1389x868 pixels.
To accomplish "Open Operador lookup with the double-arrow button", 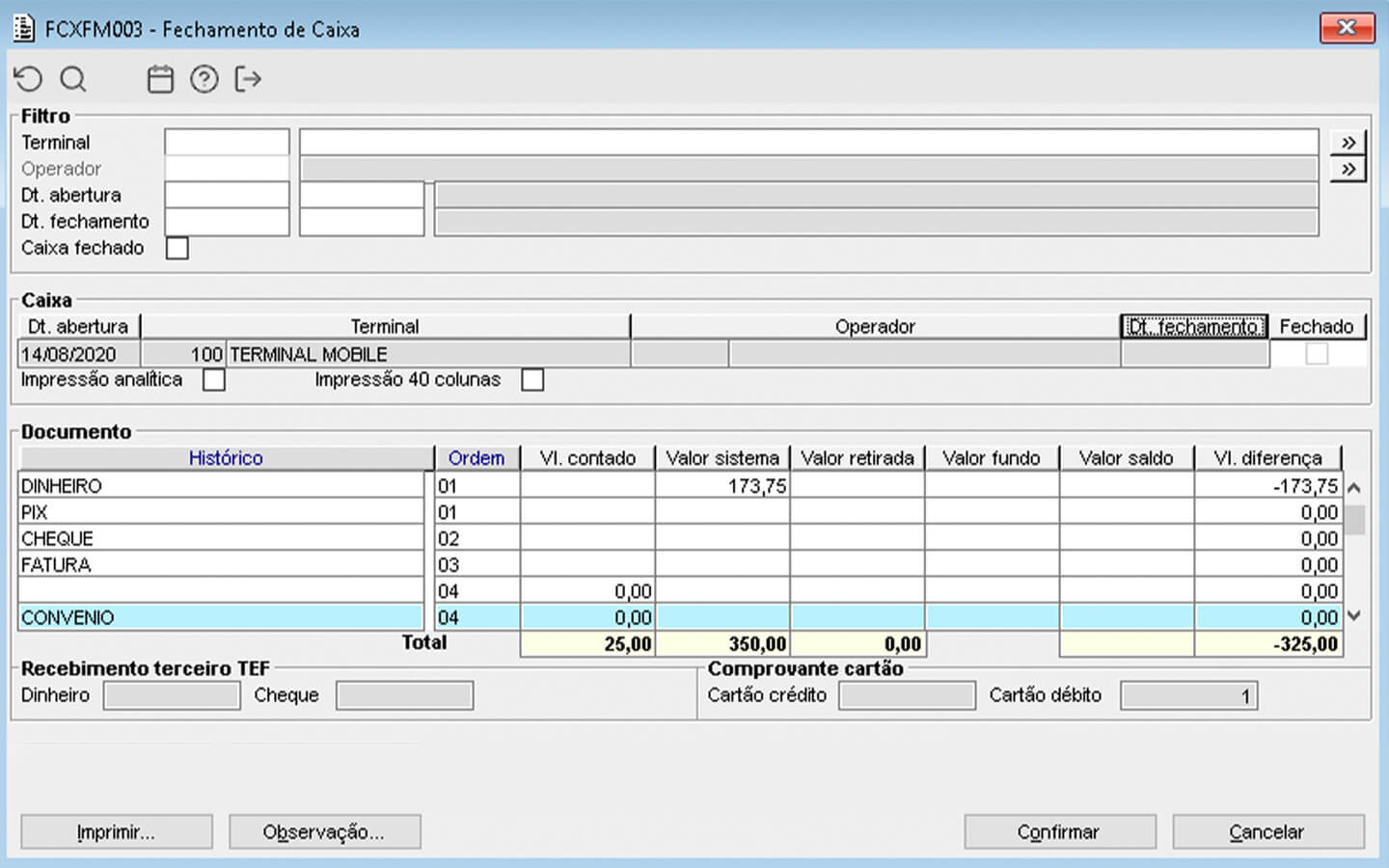I will (1348, 170).
